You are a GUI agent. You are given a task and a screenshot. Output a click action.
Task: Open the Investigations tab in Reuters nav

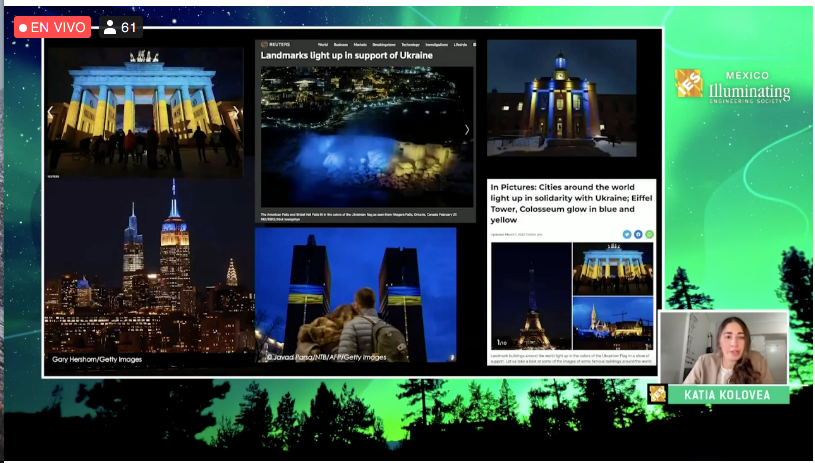click(x=437, y=45)
